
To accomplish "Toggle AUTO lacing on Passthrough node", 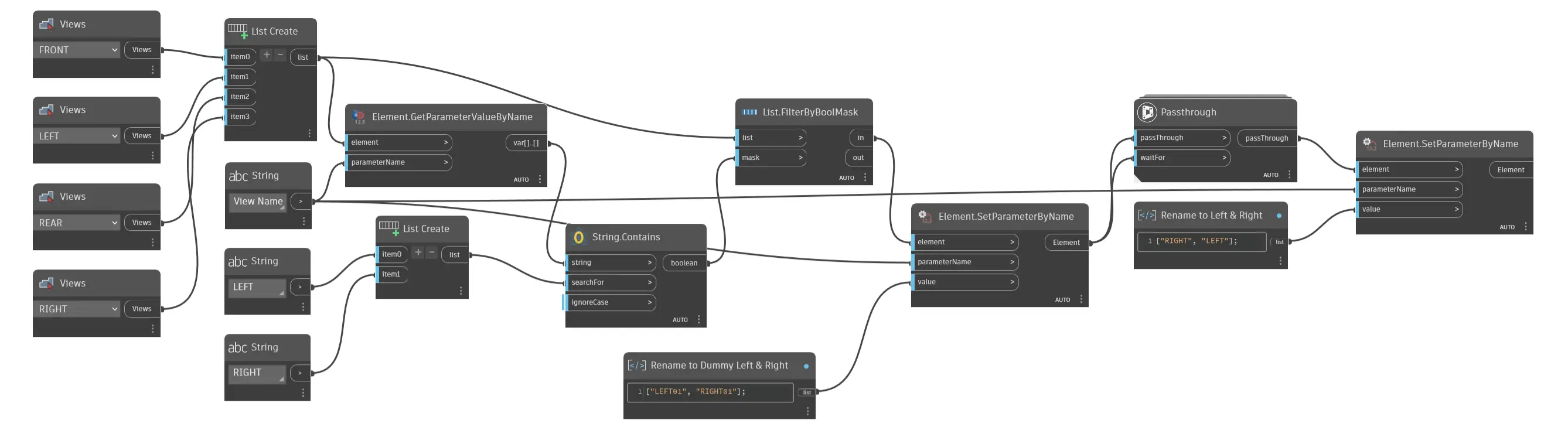I will coord(1270,175).
